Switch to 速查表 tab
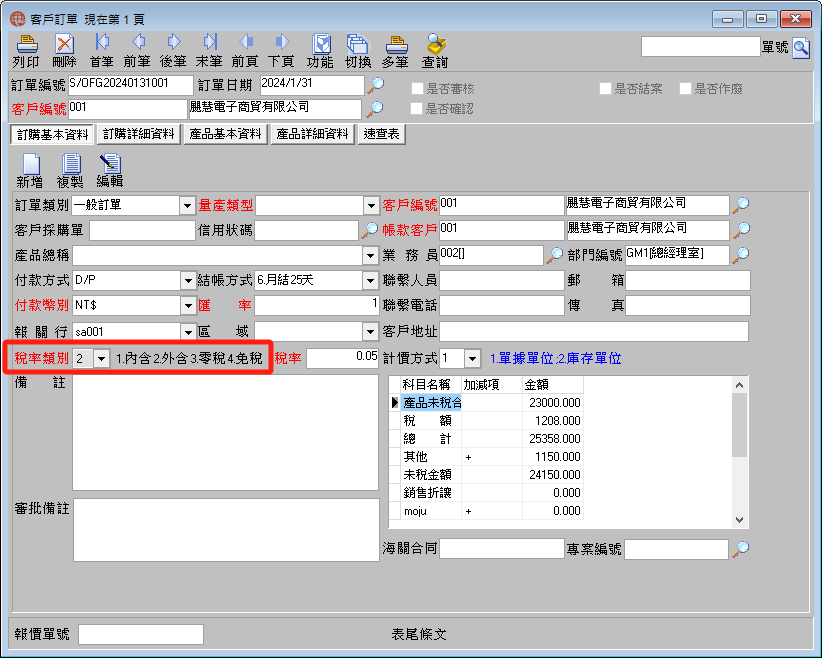 pos(382,134)
